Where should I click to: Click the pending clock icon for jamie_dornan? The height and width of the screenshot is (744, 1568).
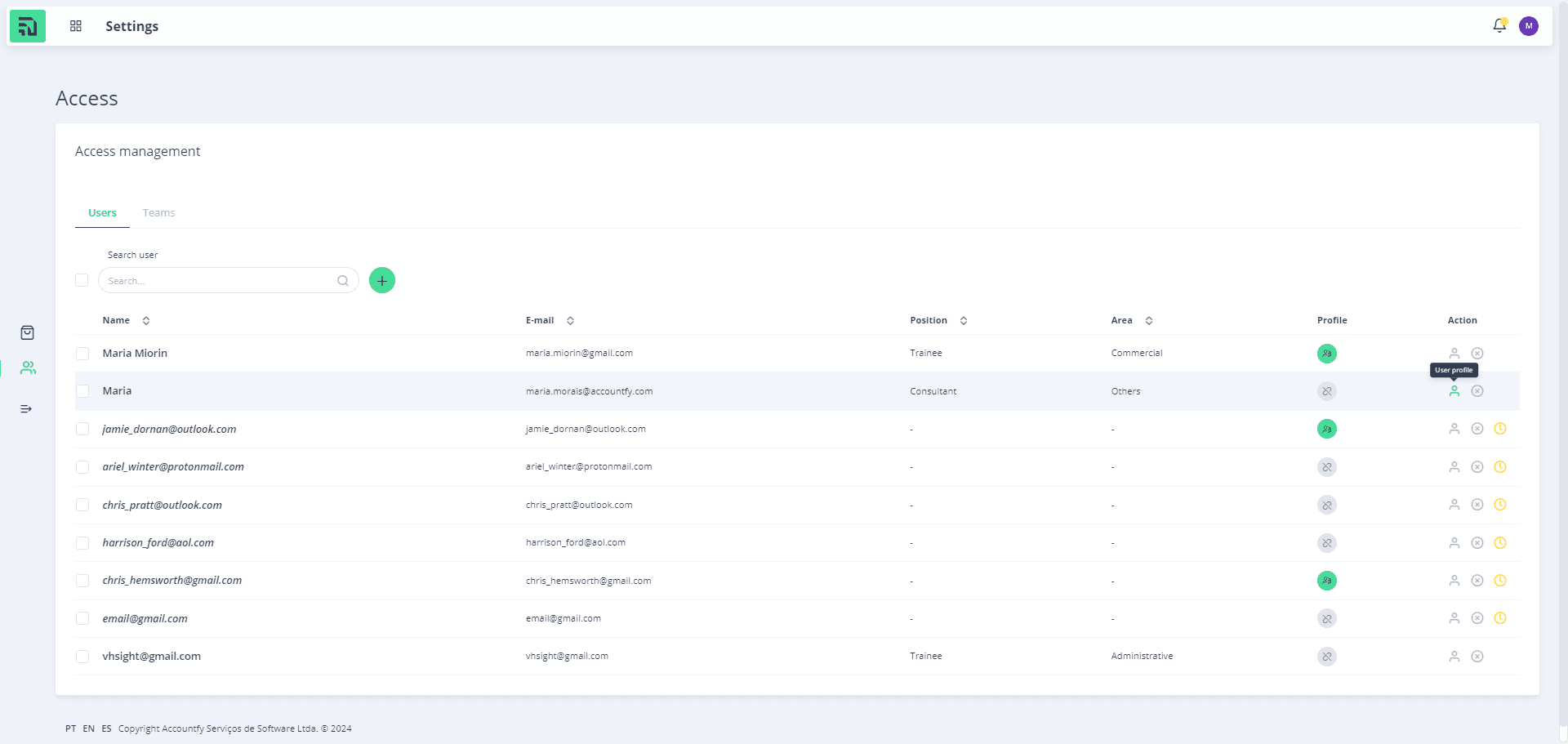click(1500, 429)
